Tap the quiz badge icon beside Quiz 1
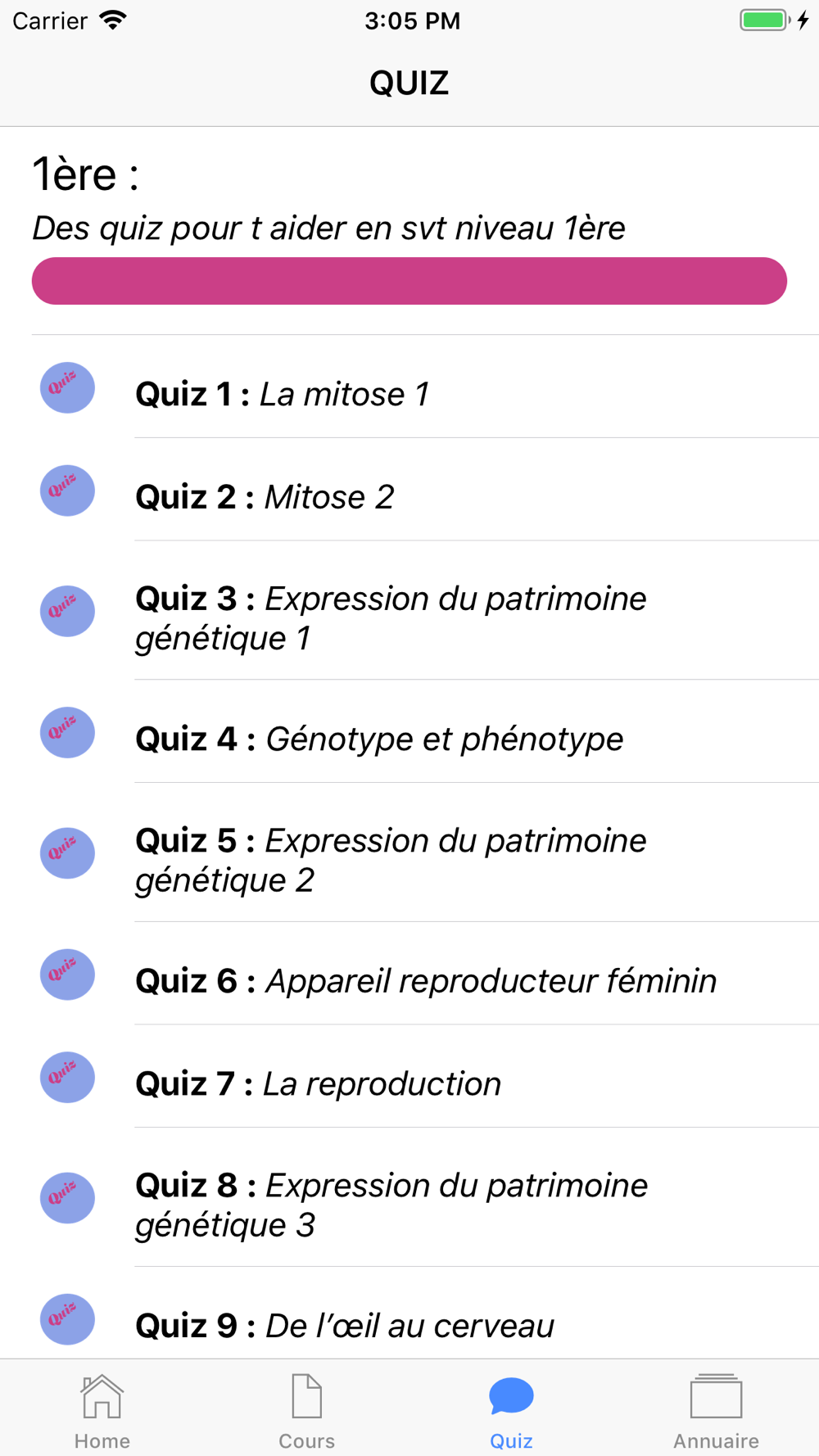This screenshot has height=1456, width=819. click(67, 387)
